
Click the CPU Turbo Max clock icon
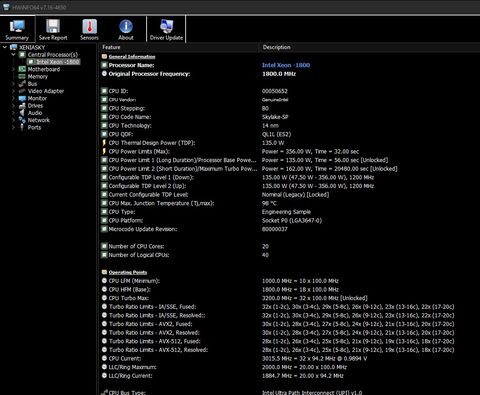[104, 298]
